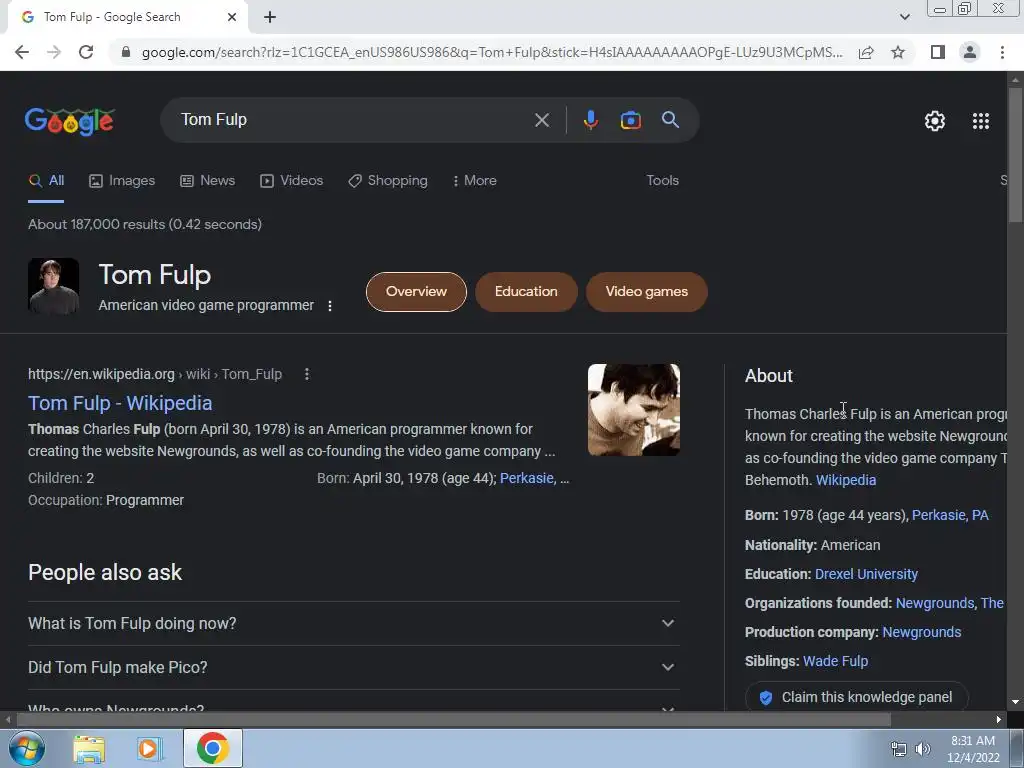
Task: Click the Google holiday logo
Action: (70, 121)
